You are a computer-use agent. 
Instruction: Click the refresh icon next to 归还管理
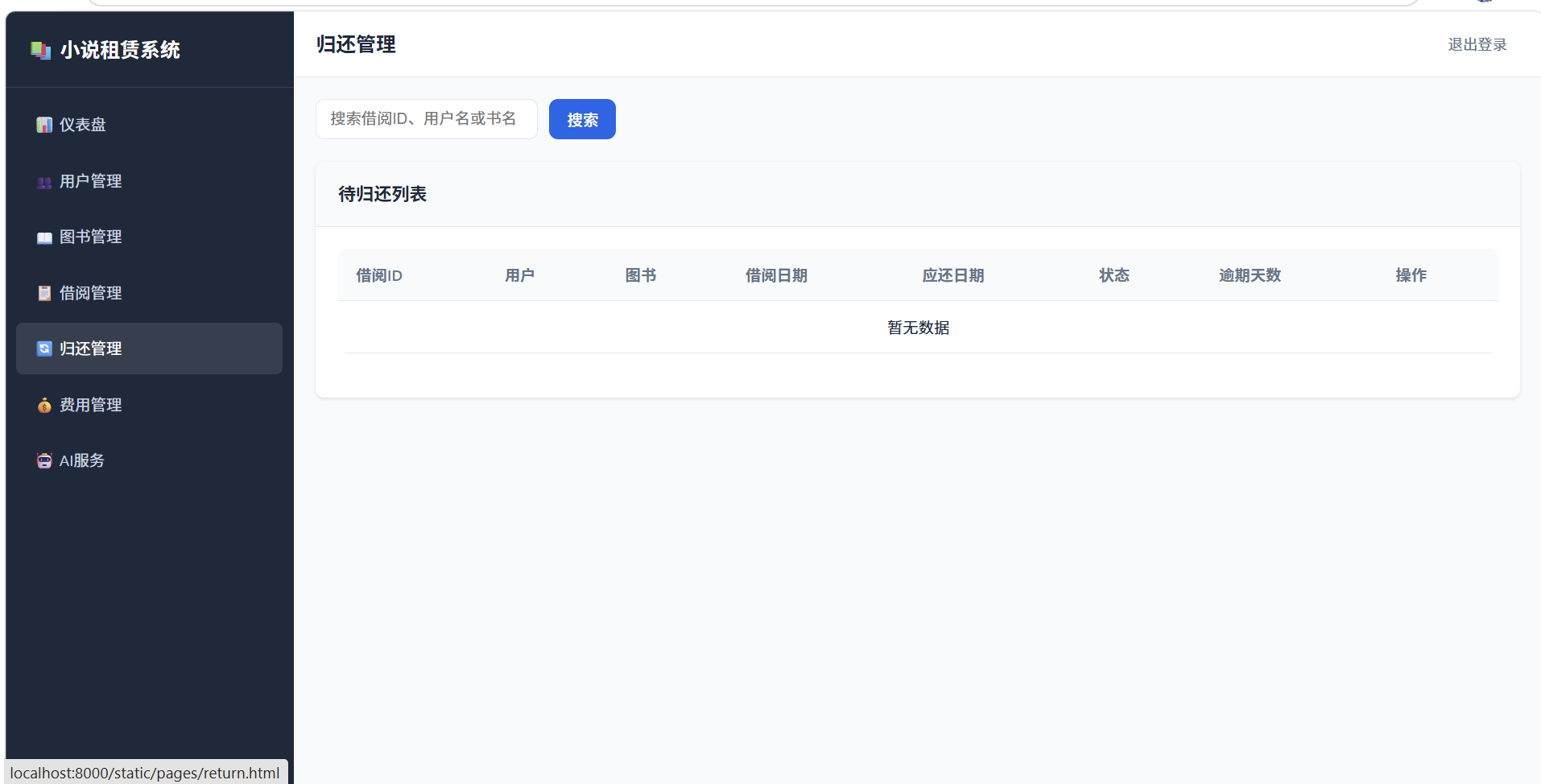(44, 349)
